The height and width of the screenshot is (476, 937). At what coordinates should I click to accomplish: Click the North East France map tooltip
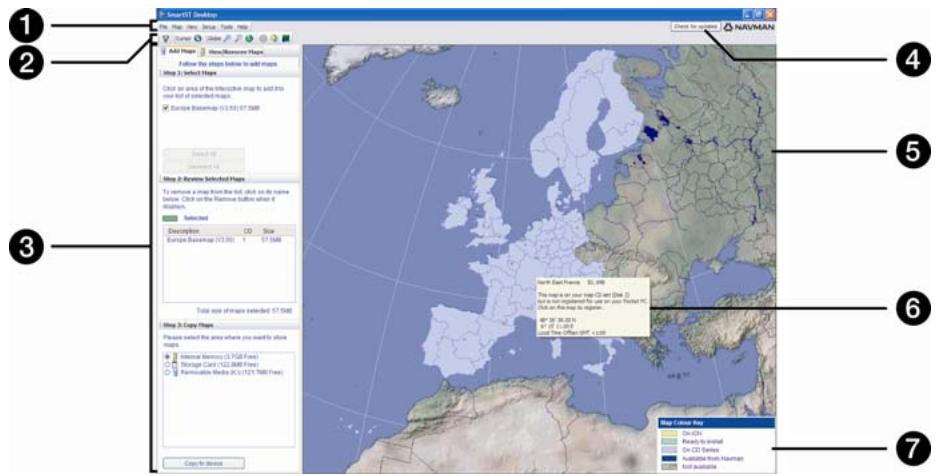[x=592, y=306]
